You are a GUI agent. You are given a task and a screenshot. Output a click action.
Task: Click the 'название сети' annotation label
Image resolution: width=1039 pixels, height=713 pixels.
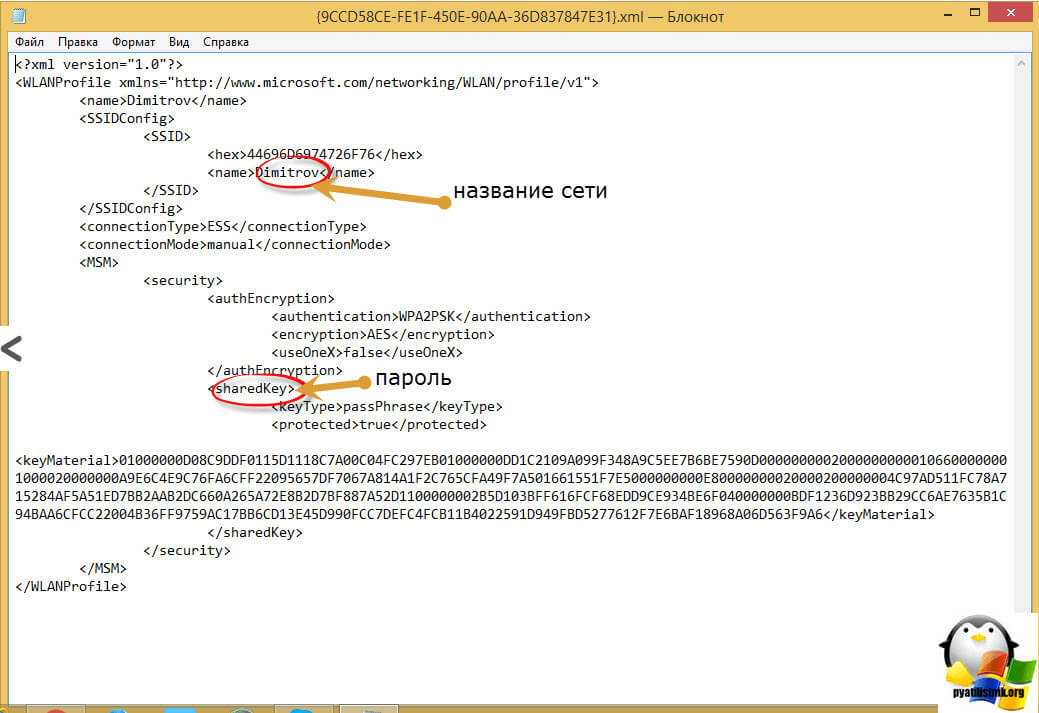pyautogui.click(x=530, y=191)
